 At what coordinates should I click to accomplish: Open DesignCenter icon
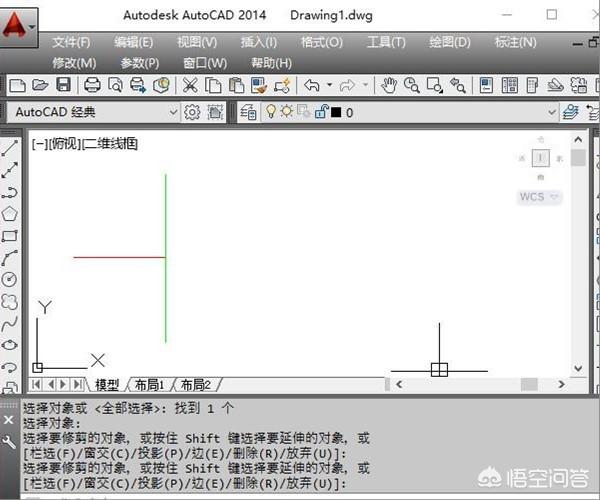click(x=510, y=85)
